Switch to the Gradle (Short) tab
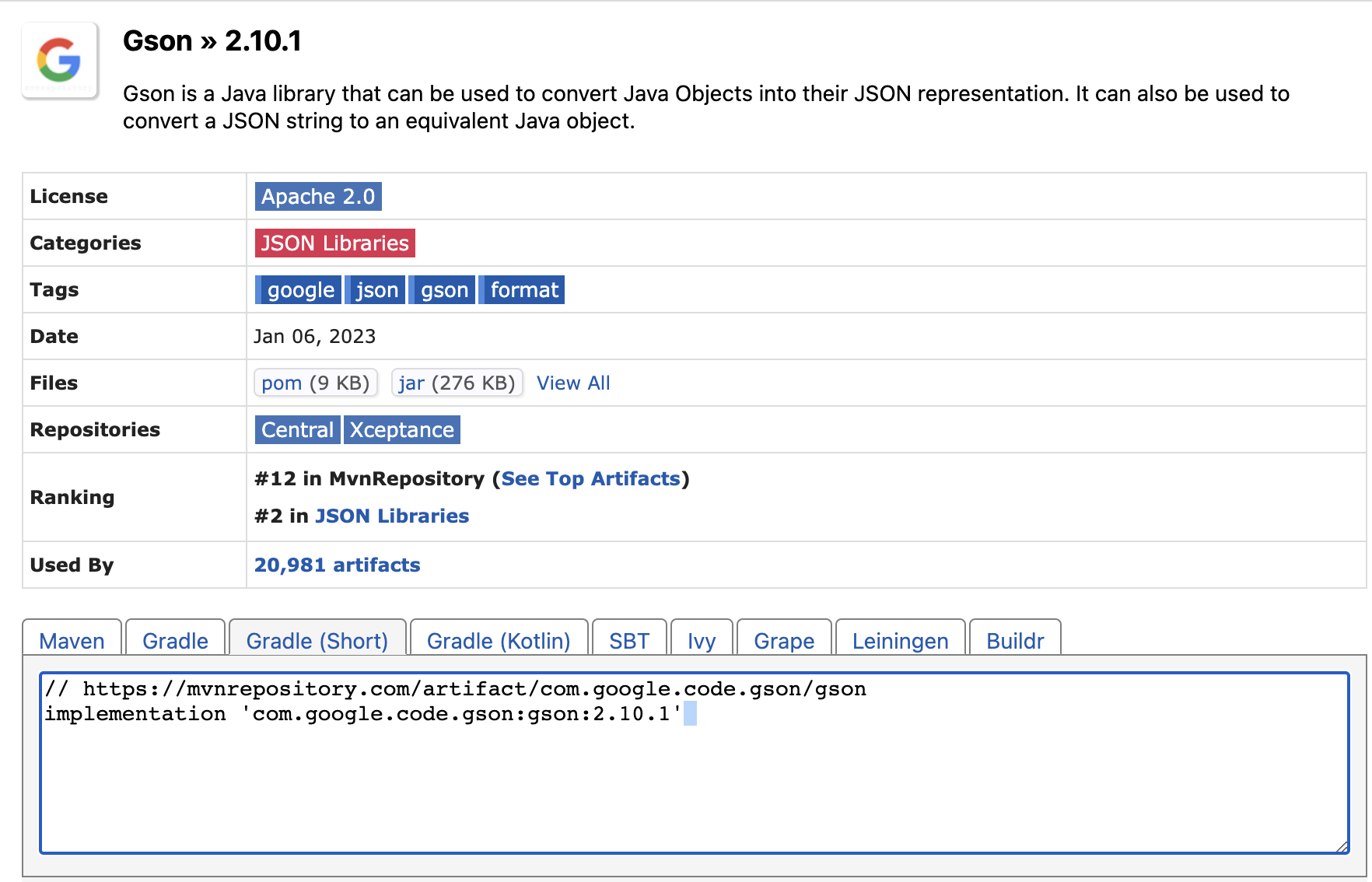Image resolution: width=1372 pixels, height=882 pixels. pos(317,639)
